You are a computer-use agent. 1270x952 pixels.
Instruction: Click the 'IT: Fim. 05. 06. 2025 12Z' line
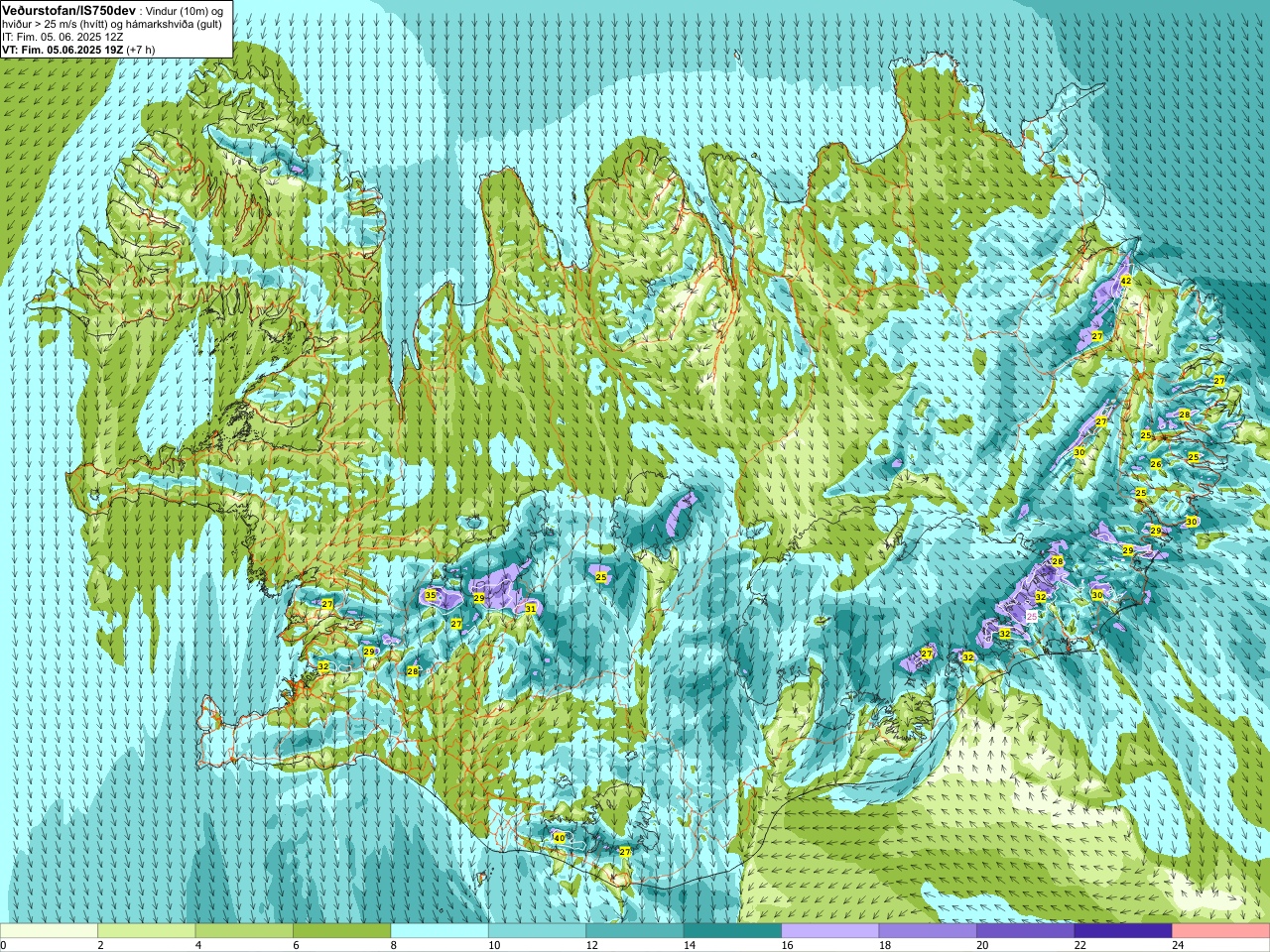(x=63, y=37)
